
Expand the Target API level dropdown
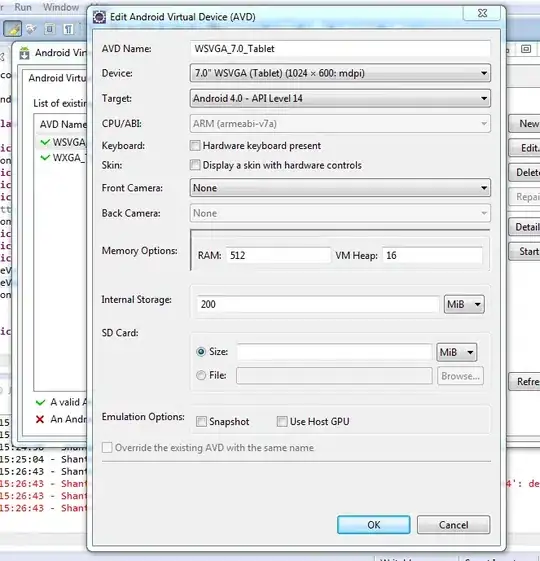click(340, 98)
